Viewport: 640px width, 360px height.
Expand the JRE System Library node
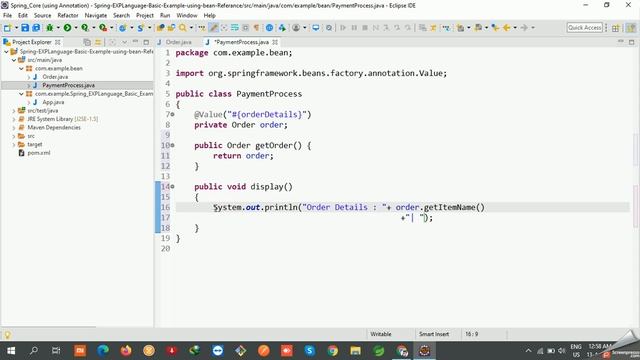[14, 119]
